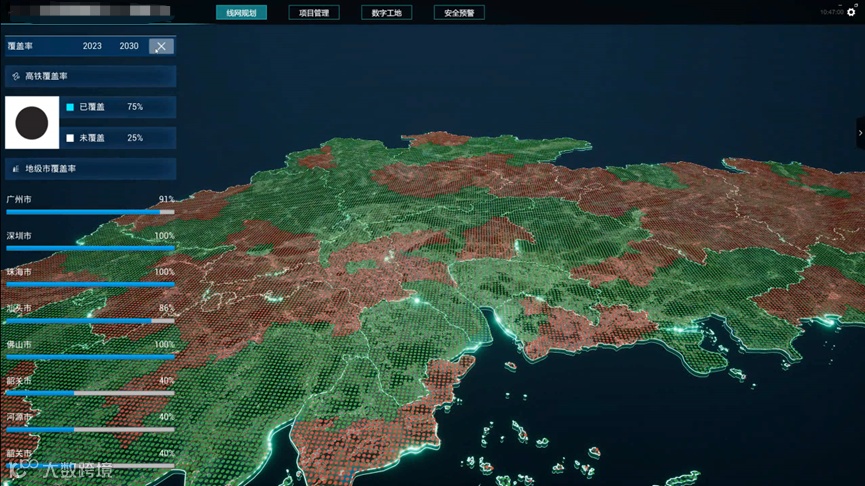The height and width of the screenshot is (486, 865).
Task: Click the 86% coverage value
Action: click(166, 308)
